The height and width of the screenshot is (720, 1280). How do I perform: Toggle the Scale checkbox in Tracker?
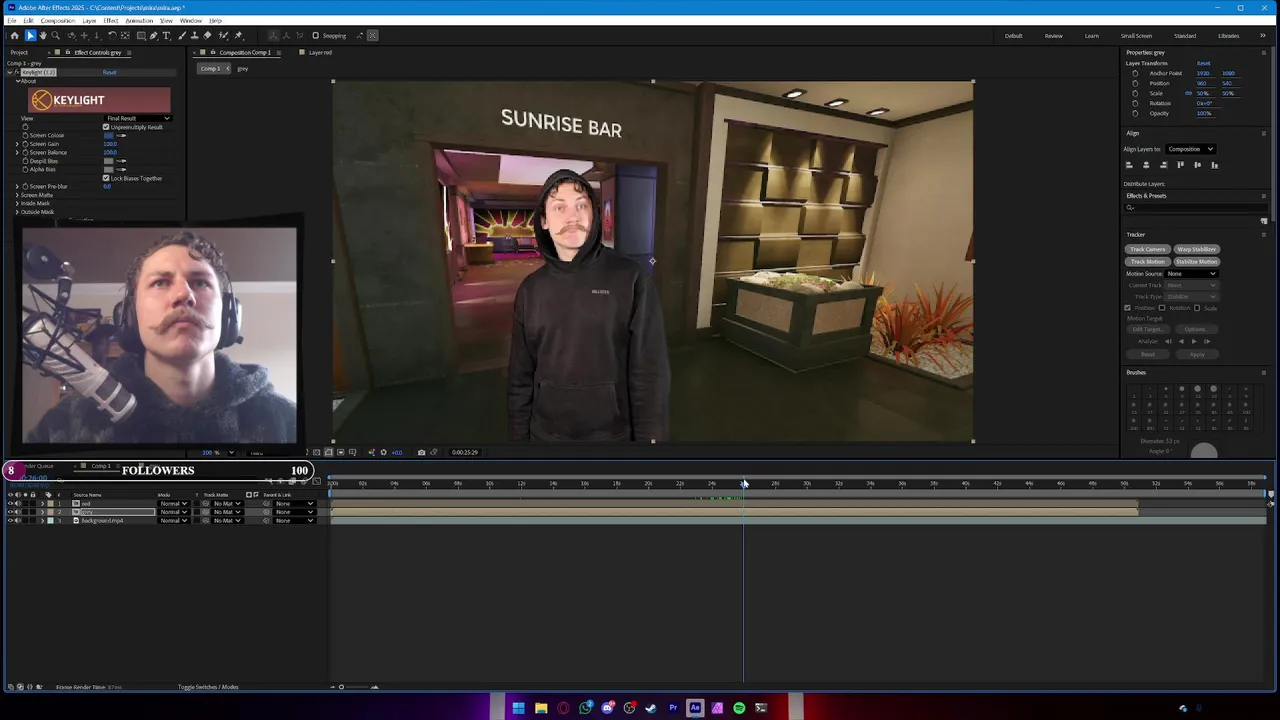tap(1197, 308)
